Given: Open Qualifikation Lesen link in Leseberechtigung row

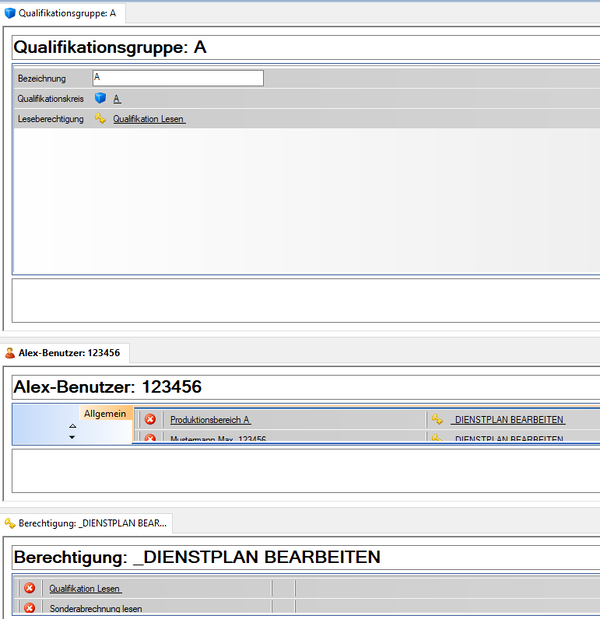Looking at the screenshot, I should pyautogui.click(x=148, y=119).
